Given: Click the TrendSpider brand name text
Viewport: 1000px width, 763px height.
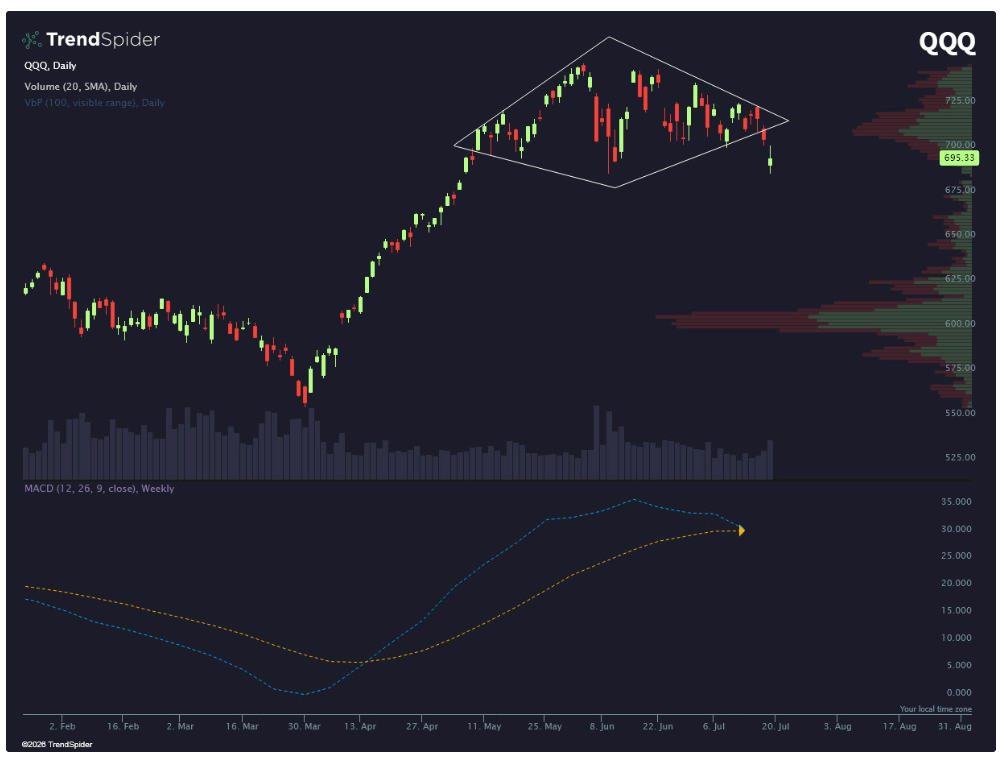Looking at the screenshot, I should 103,40.
